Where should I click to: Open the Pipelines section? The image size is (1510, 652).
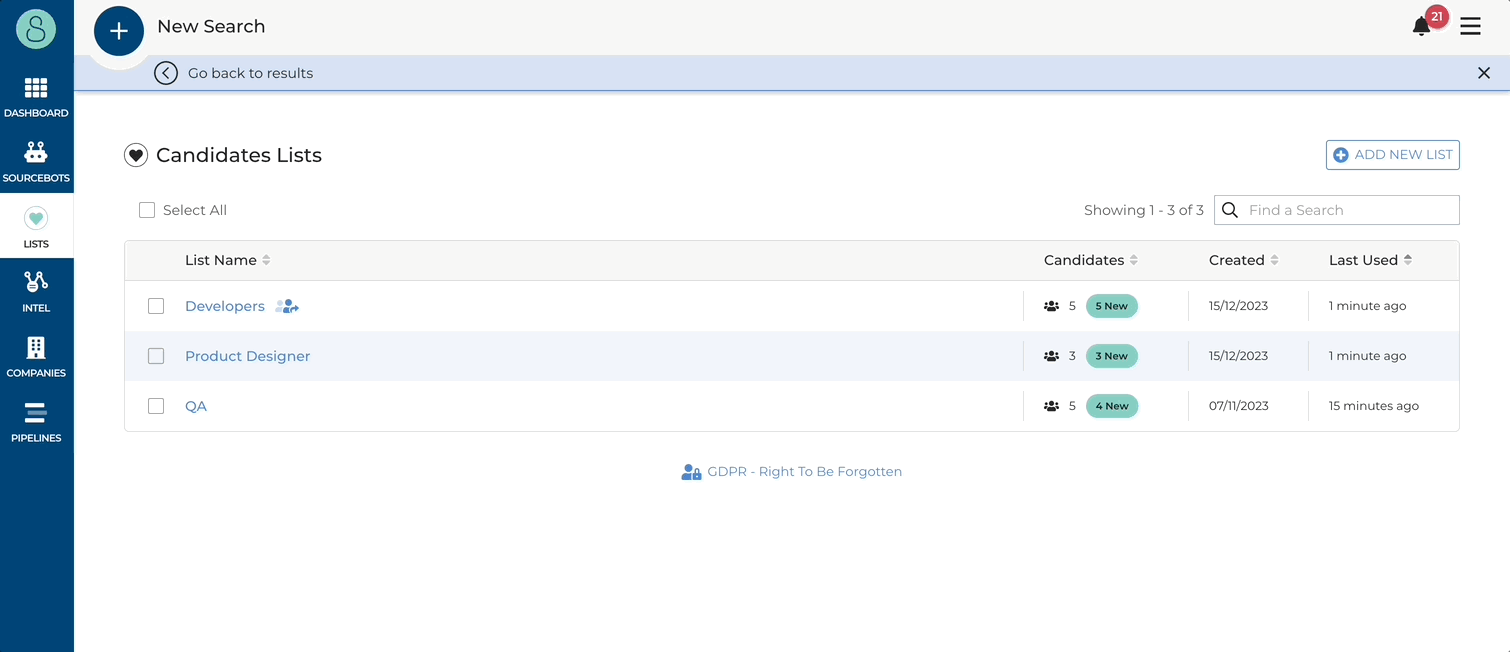click(37, 420)
